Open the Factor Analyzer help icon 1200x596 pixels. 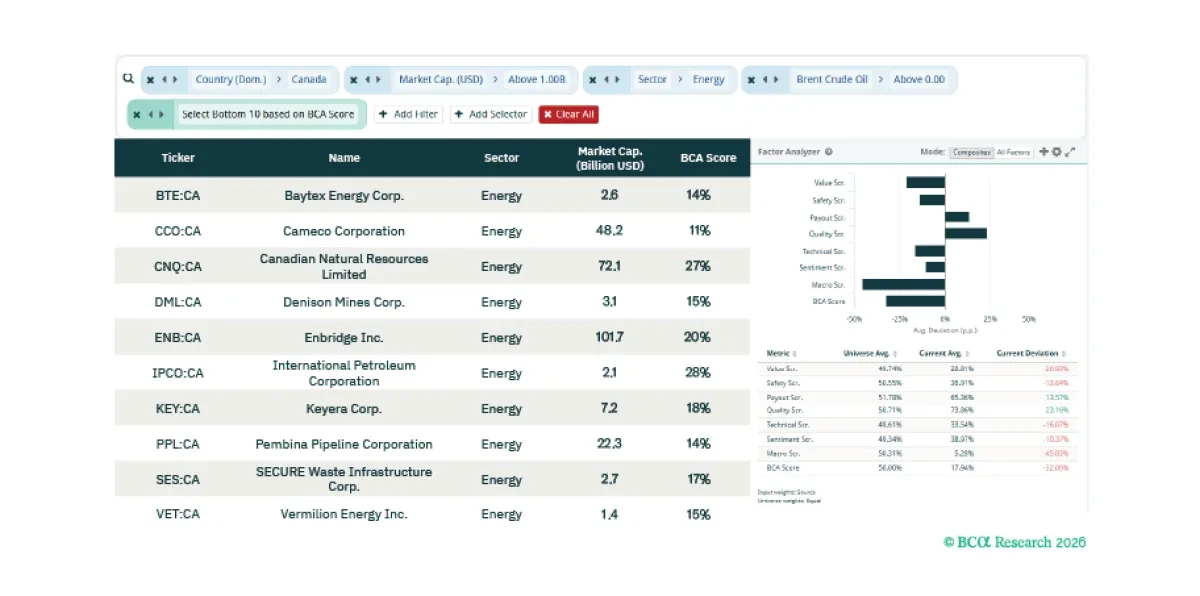pos(829,152)
